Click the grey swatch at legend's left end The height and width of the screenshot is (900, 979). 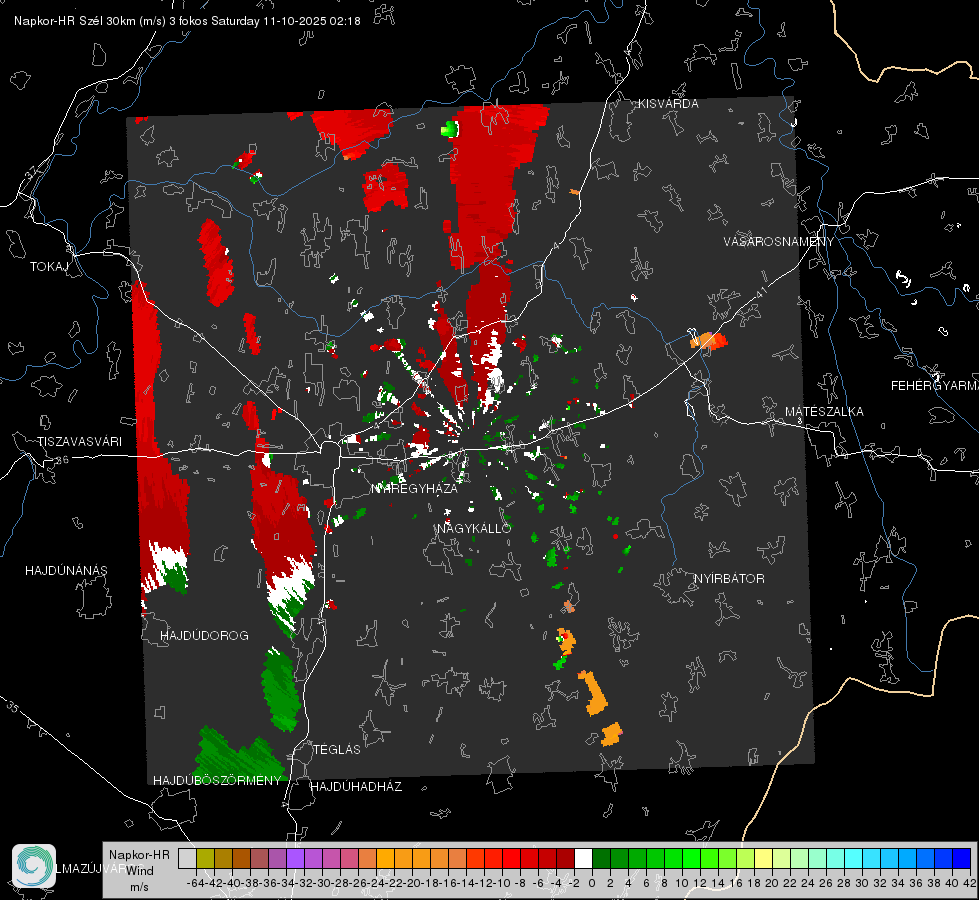pos(187,858)
